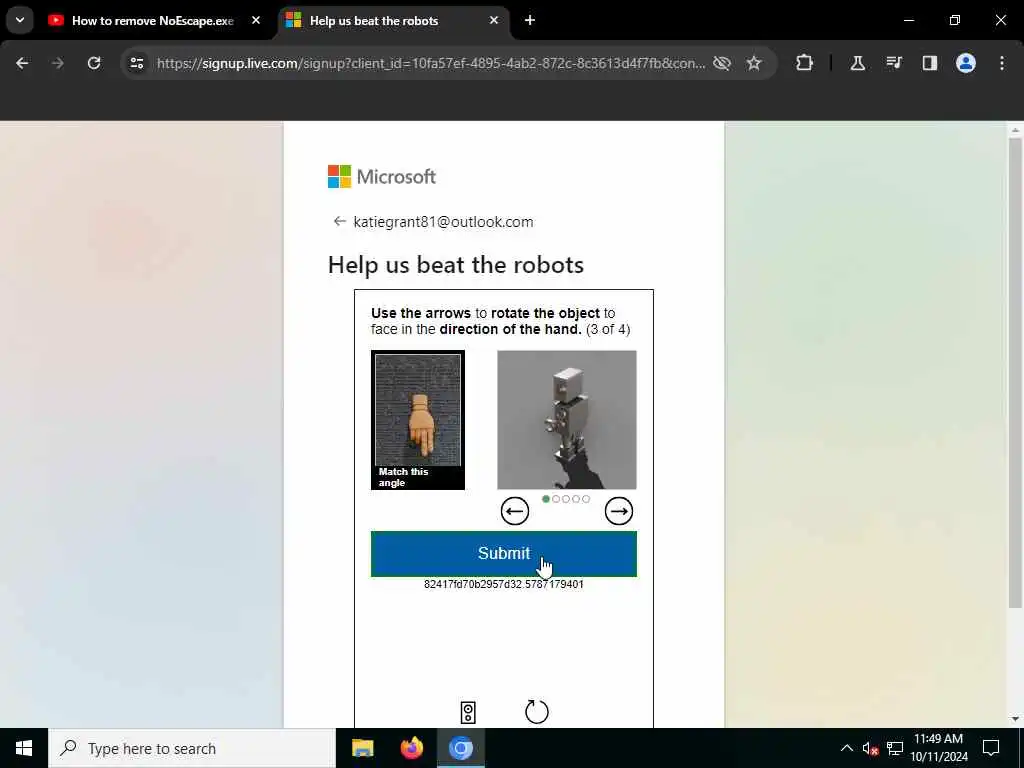Open Chrome Labs flask icon
Screen dimensions: 1024x768
tap(857, 63)
